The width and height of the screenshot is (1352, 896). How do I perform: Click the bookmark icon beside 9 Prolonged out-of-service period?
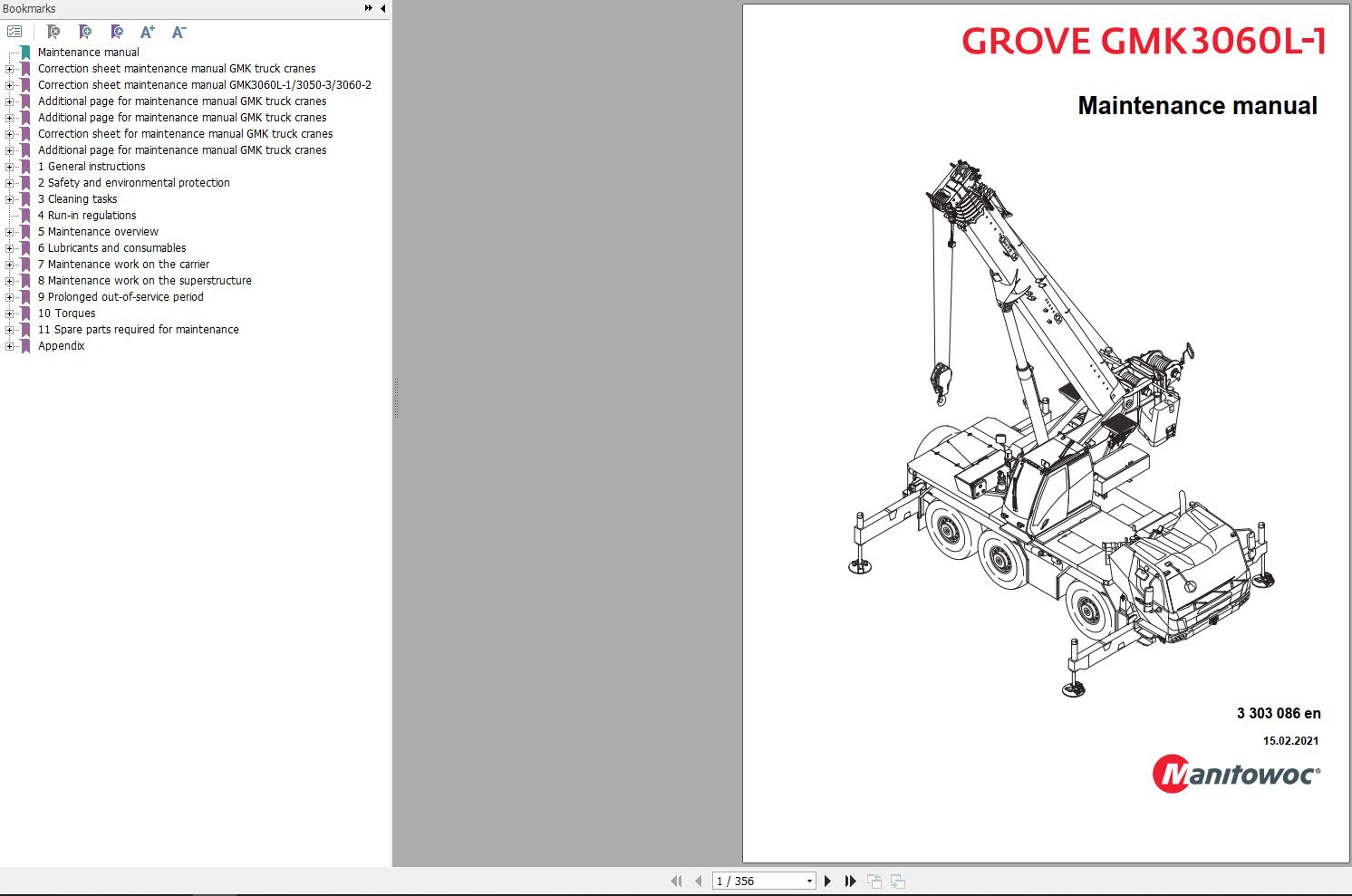[26, 297]
